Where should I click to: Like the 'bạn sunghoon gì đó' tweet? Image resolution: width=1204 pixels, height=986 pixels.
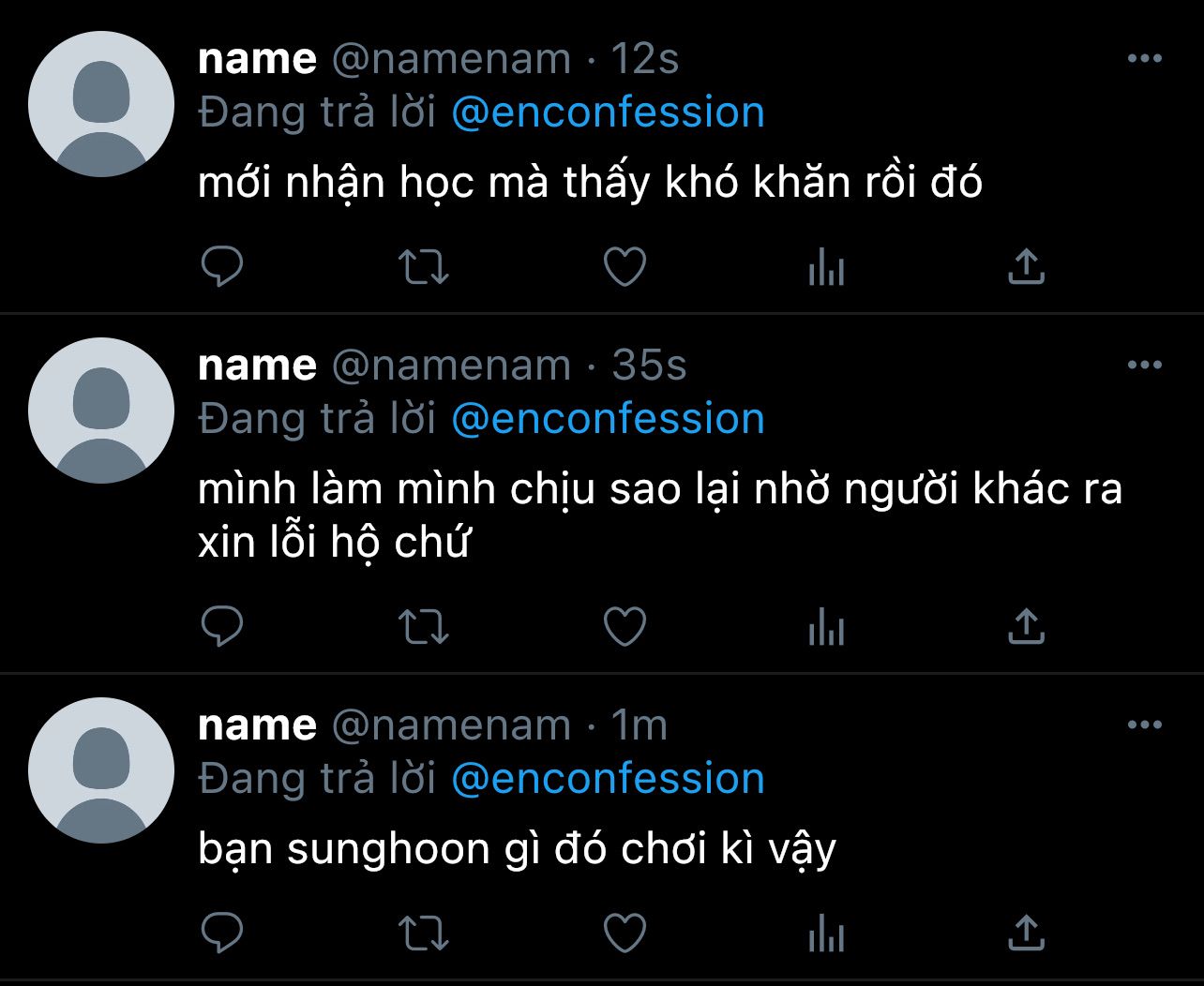click(x=625, y=934)
